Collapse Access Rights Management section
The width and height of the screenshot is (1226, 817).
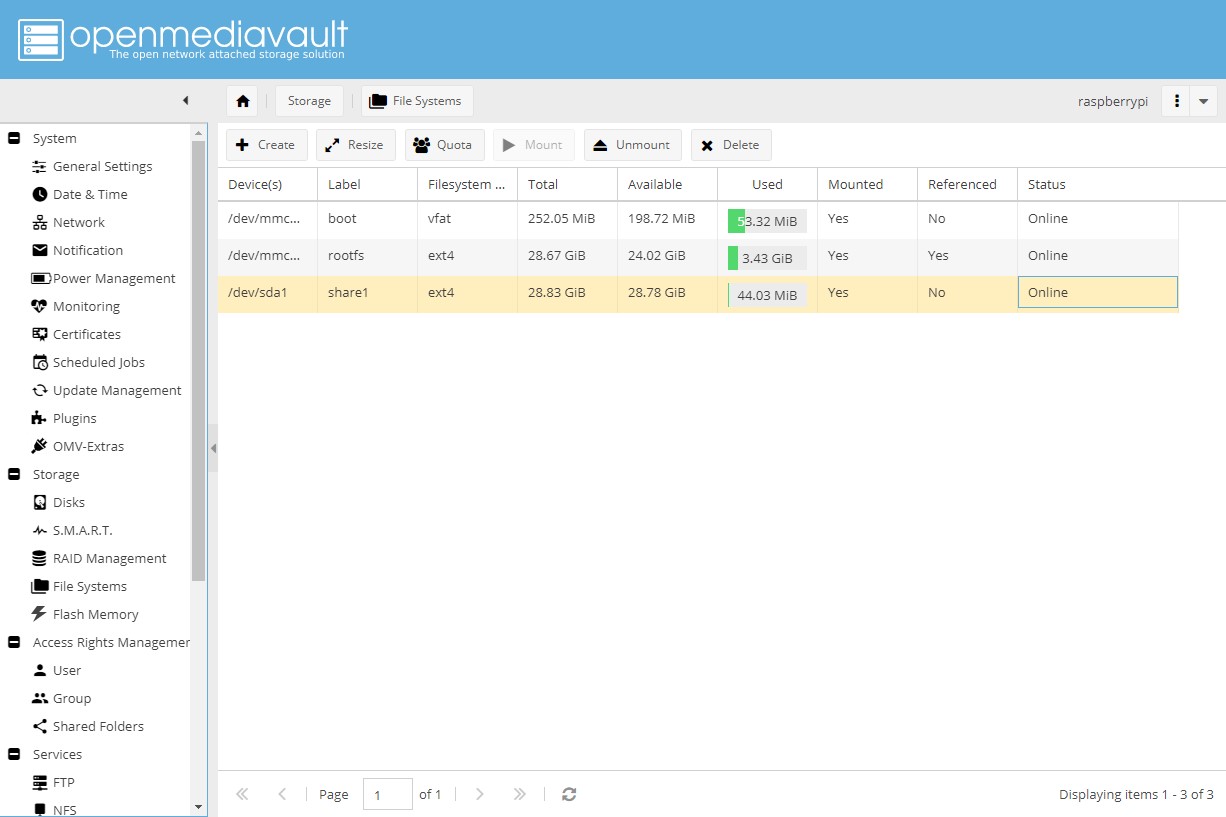14,643
